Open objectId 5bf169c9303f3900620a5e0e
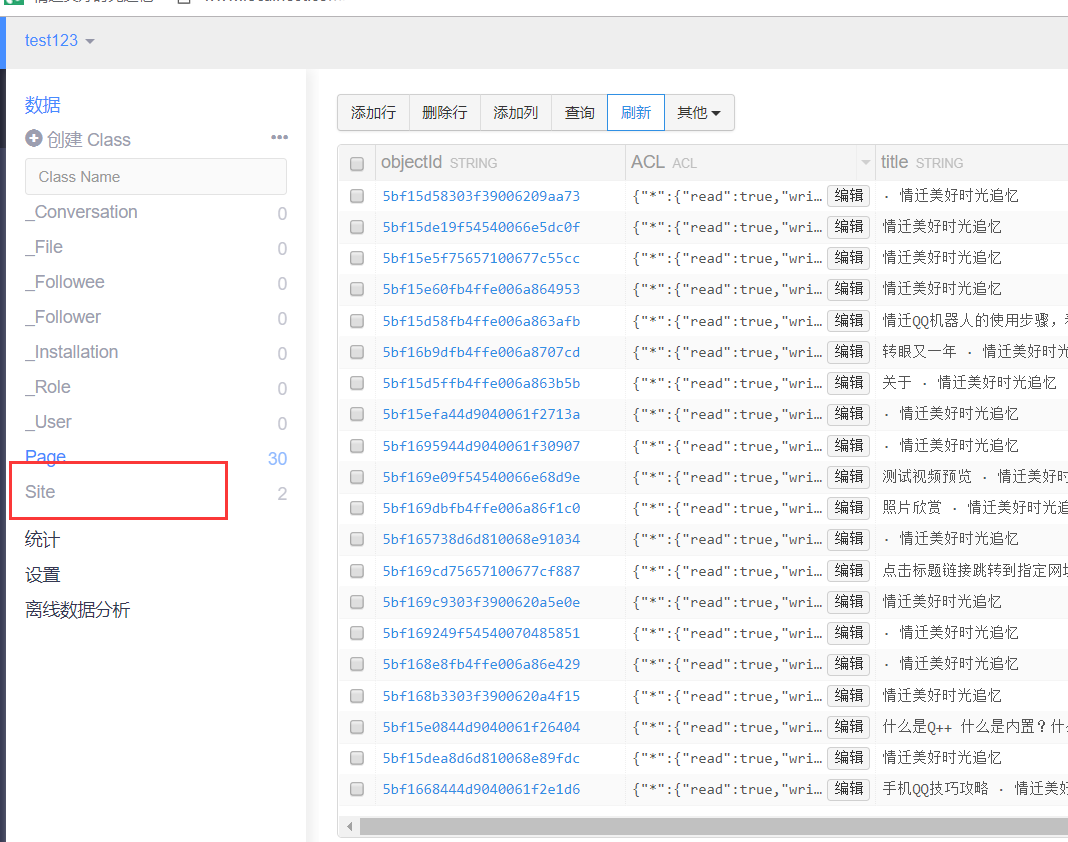The height and width of the screenshot is (842, 1068). pyautogui.click(x=481, y=602)
